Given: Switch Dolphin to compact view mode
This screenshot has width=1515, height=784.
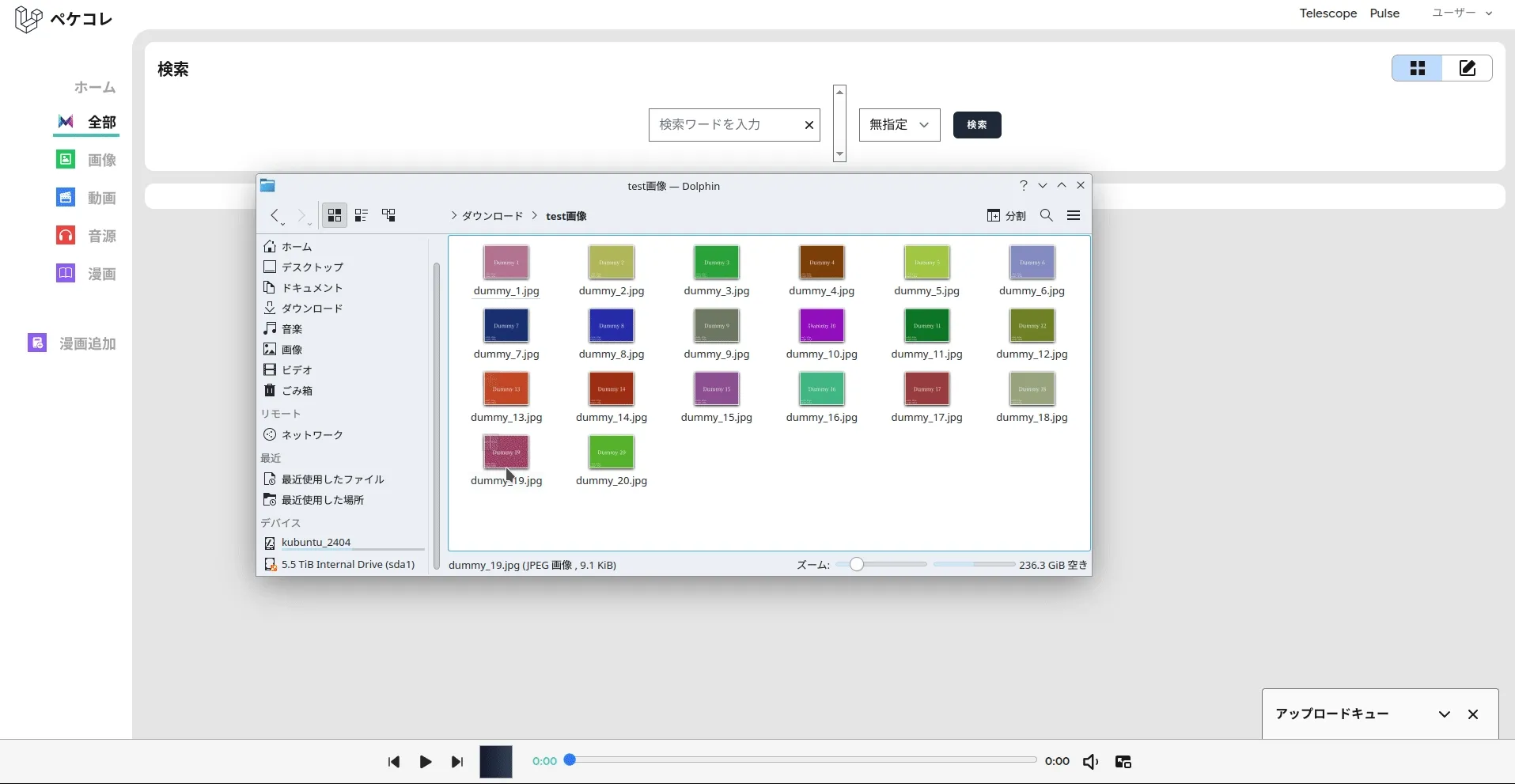Looking at the screenshot, I should pos(362,215).
